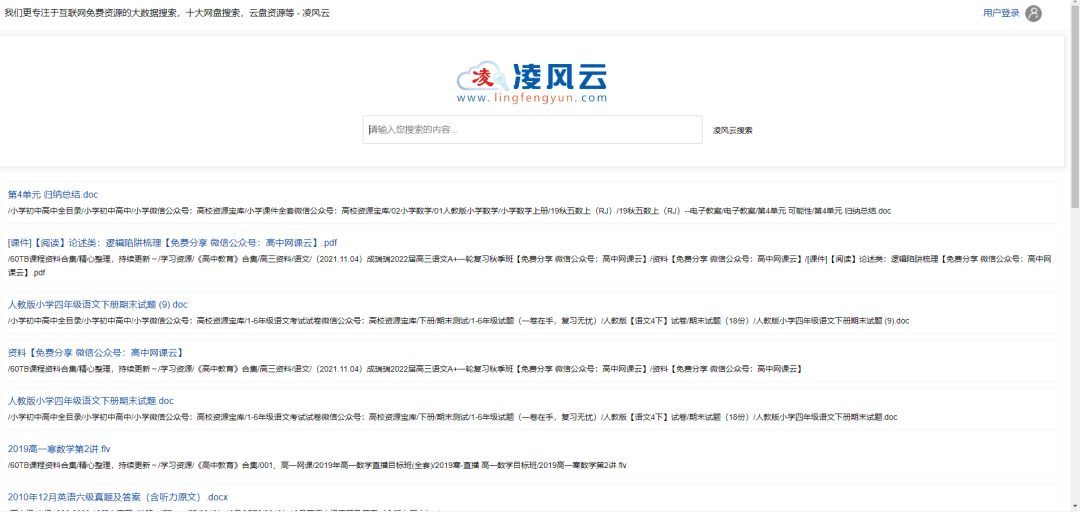
Task: Open the 论述类：逻辑陷阱梳理 .pdf result
Action: (x=172, y=242)
